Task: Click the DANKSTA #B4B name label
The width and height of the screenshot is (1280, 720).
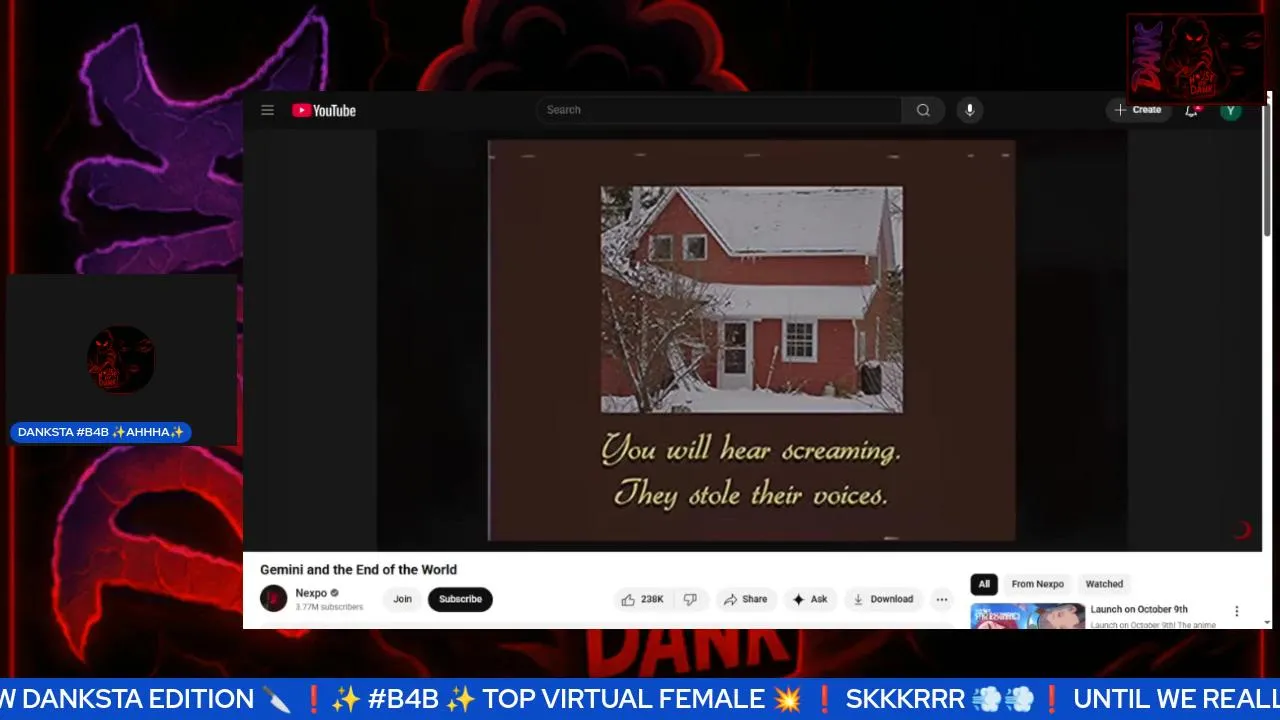Action: pyautogui.click(x=101, y=432)
